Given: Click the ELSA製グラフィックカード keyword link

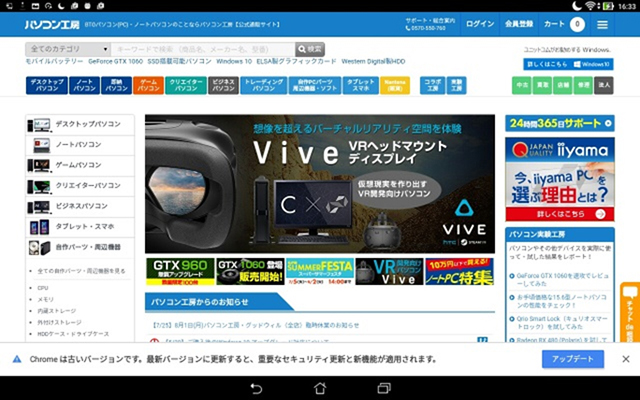Looking at the screenshot, I should pos(296,62).
